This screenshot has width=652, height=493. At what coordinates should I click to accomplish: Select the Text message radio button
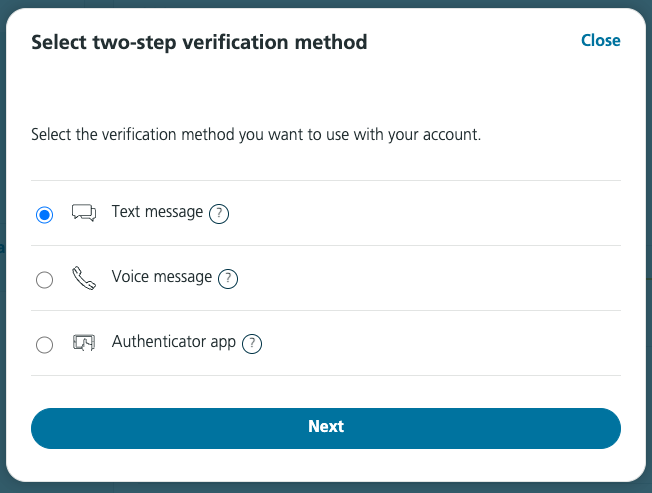(44, 215)
